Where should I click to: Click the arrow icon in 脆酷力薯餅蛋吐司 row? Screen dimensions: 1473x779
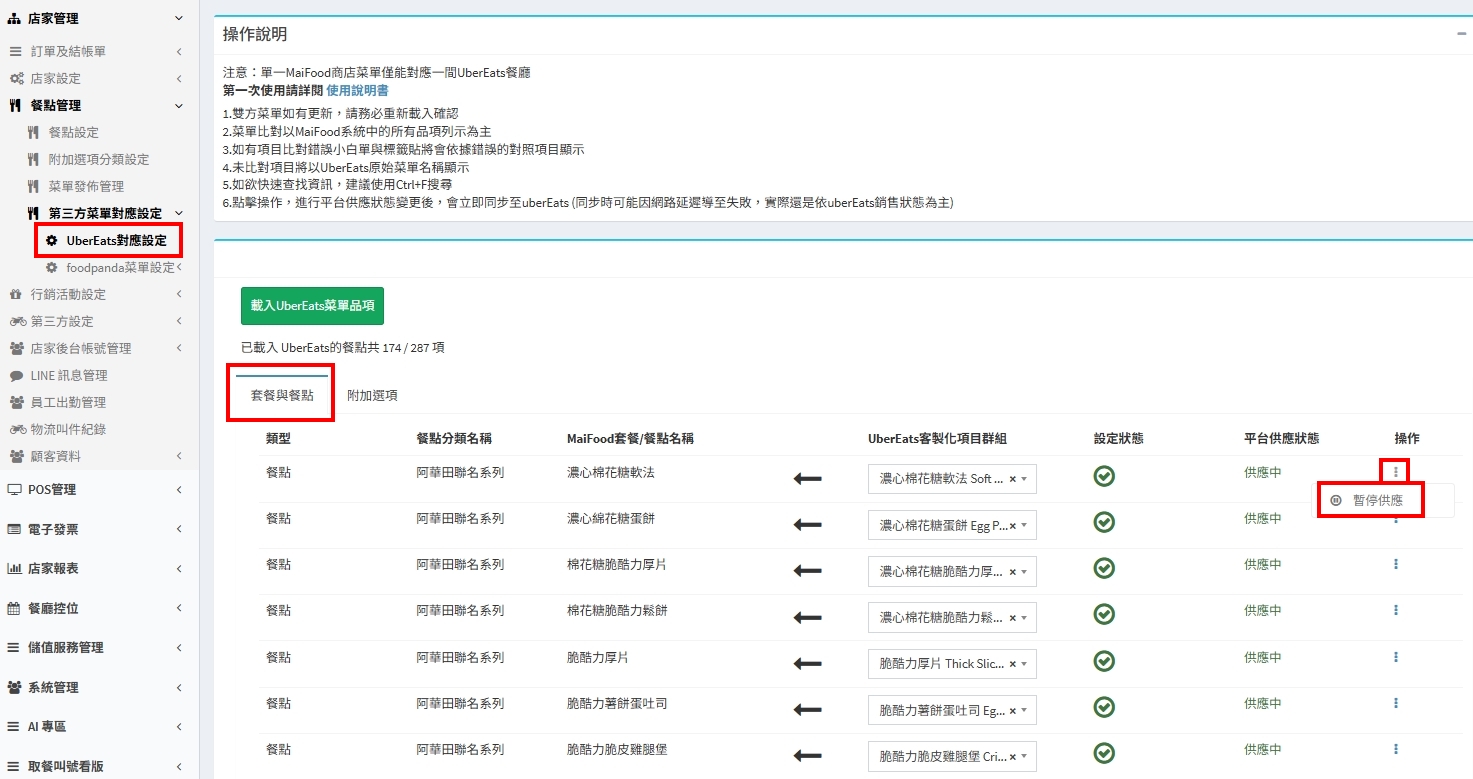click(x=806, y=710)
